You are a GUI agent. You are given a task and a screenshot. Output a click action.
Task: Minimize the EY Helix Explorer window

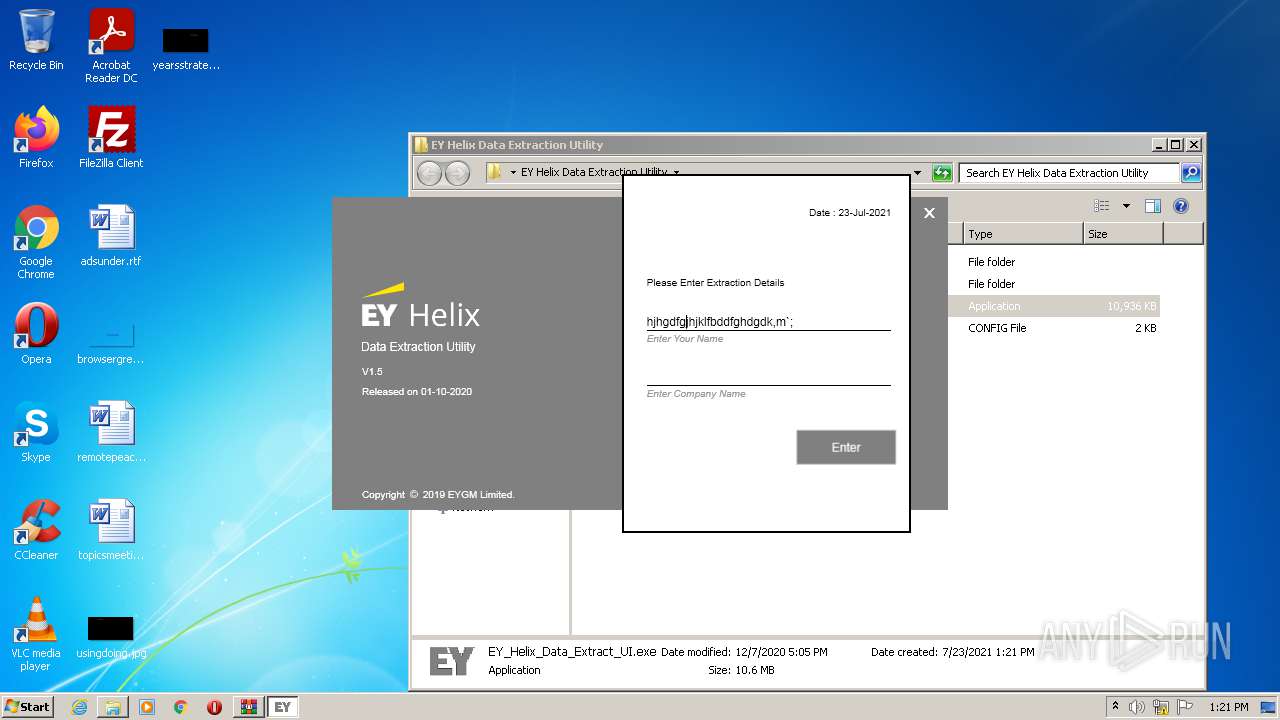tap(1159, 145)
